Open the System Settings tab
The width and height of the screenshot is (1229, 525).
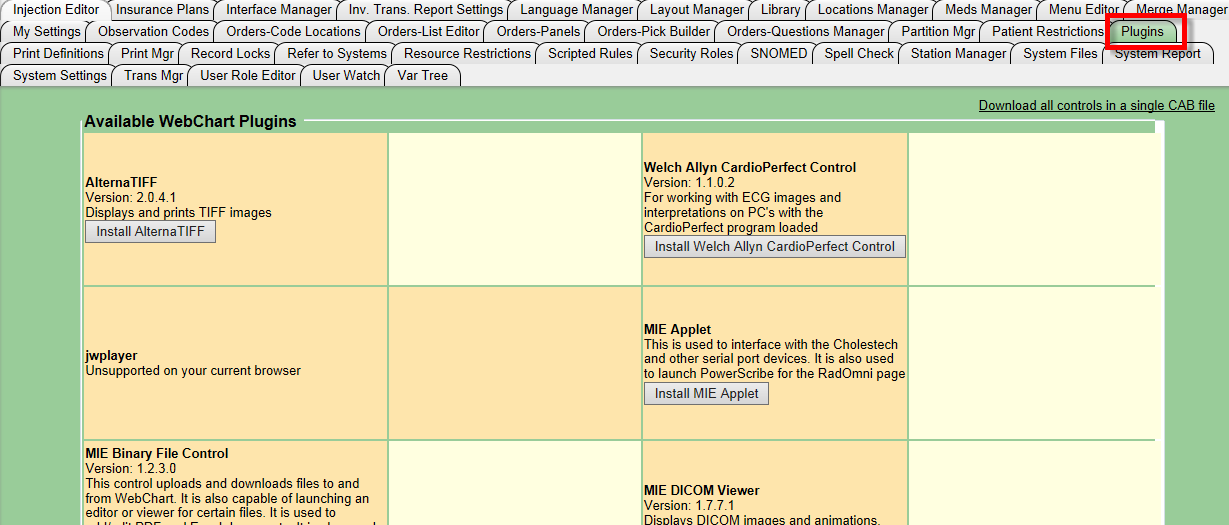tap(60, 75)
